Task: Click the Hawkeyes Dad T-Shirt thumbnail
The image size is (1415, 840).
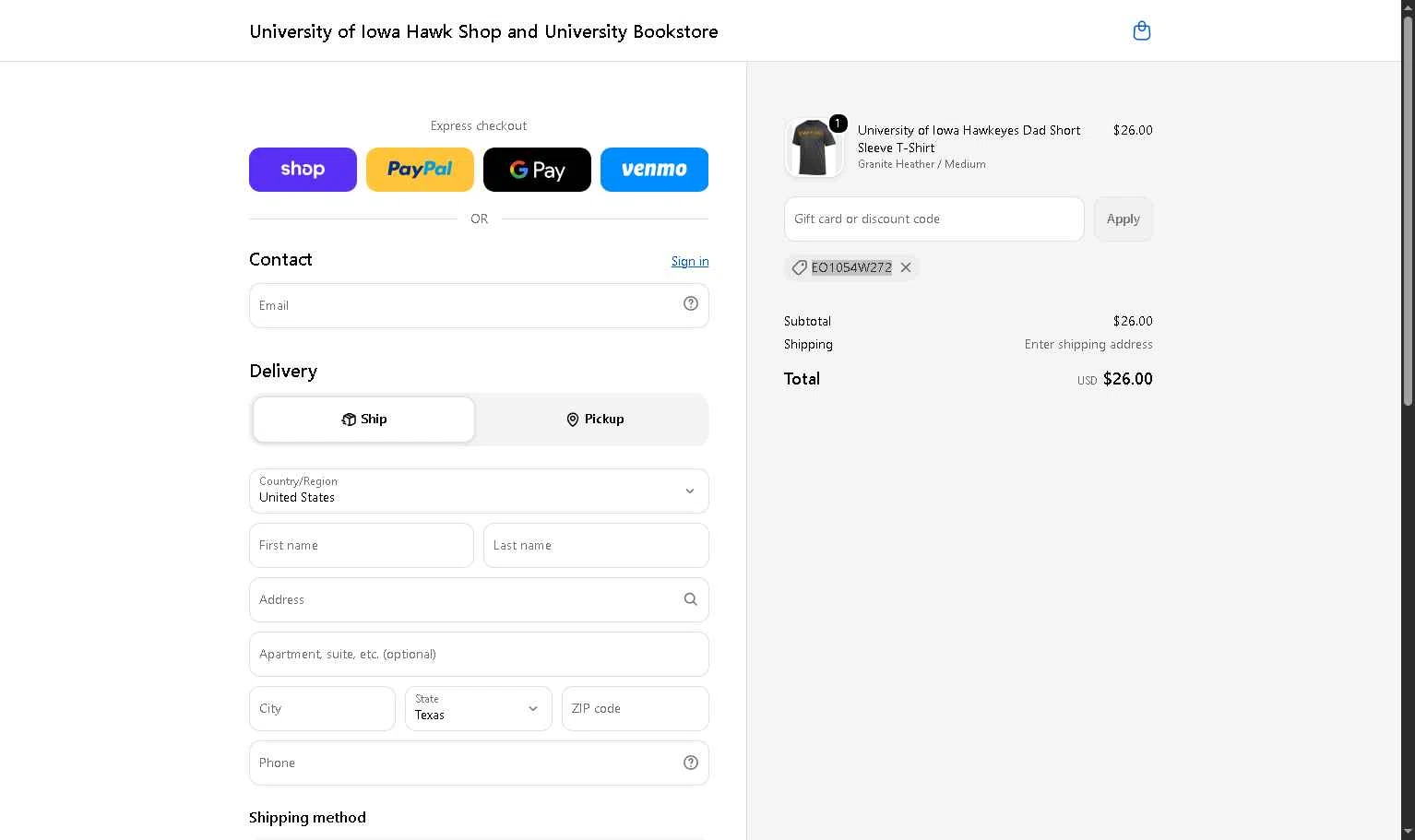Action: [x=814, y=148]
